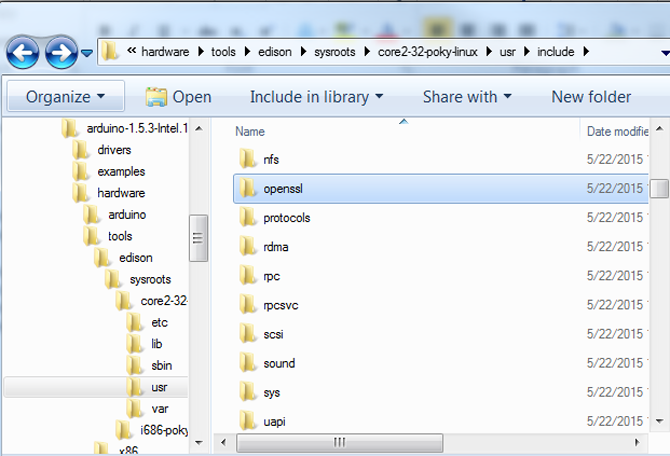Go back with the Back arrow button
Viewport: 670px width, 456px height.
click(x=22, y=53)
